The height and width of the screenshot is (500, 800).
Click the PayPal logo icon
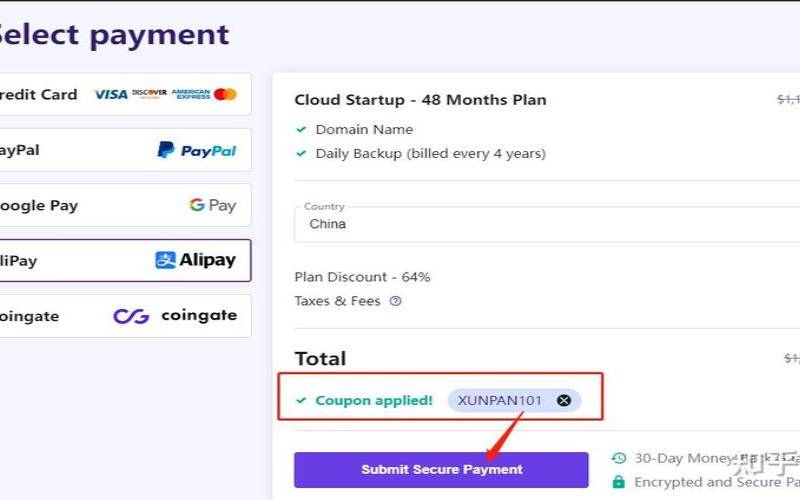coord(166,149)
